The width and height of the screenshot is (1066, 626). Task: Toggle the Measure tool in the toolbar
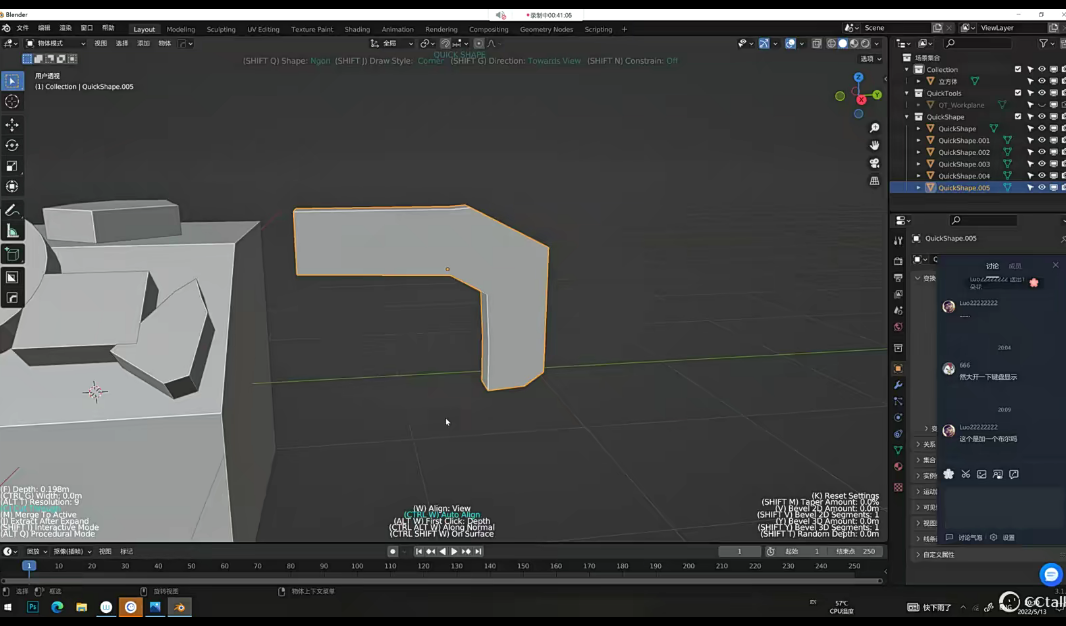(x=12, y=231)
